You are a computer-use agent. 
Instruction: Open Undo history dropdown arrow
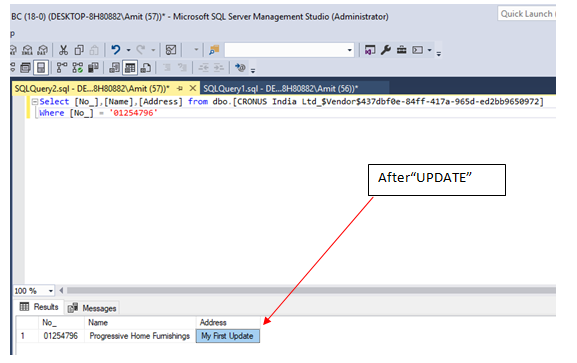point(128,50)
